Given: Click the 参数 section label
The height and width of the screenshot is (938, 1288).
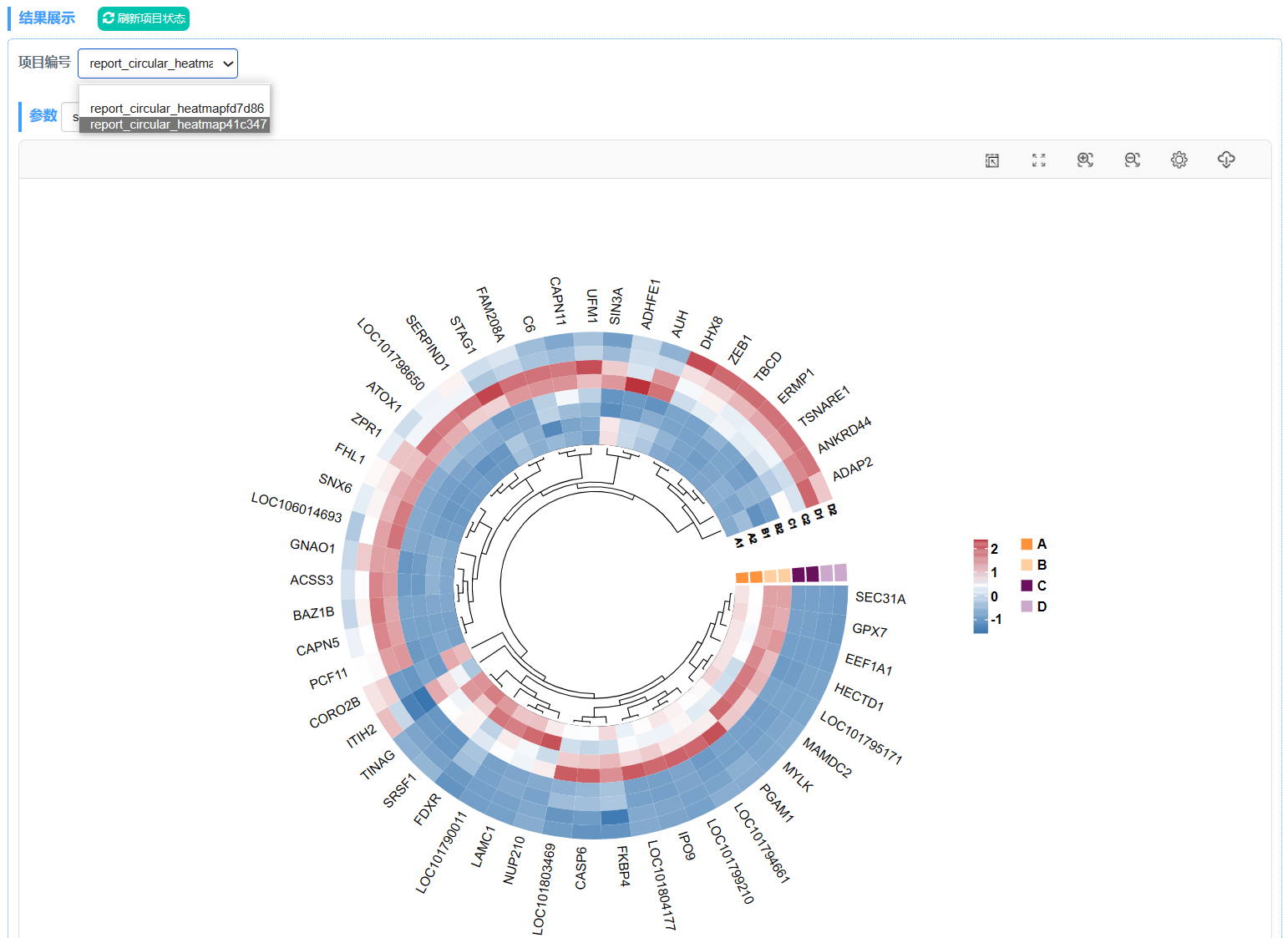Looking at the screenshot, I should (x=43, y=116).
